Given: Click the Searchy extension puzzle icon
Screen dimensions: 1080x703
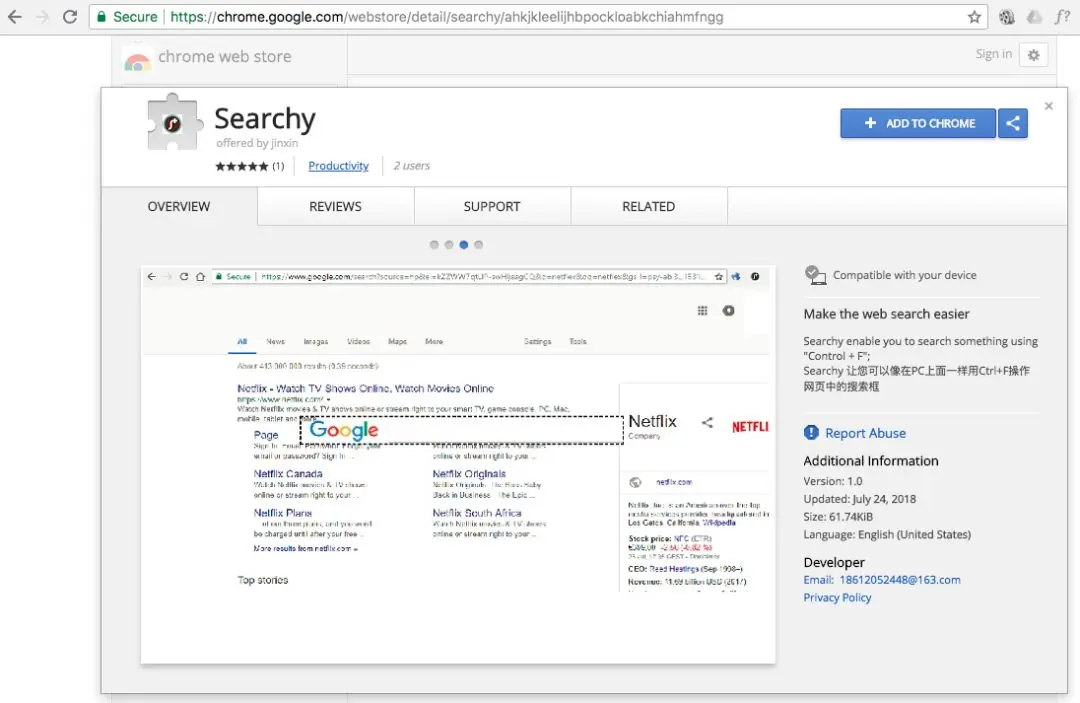Looking at the screenshot, I should (175, 122).
